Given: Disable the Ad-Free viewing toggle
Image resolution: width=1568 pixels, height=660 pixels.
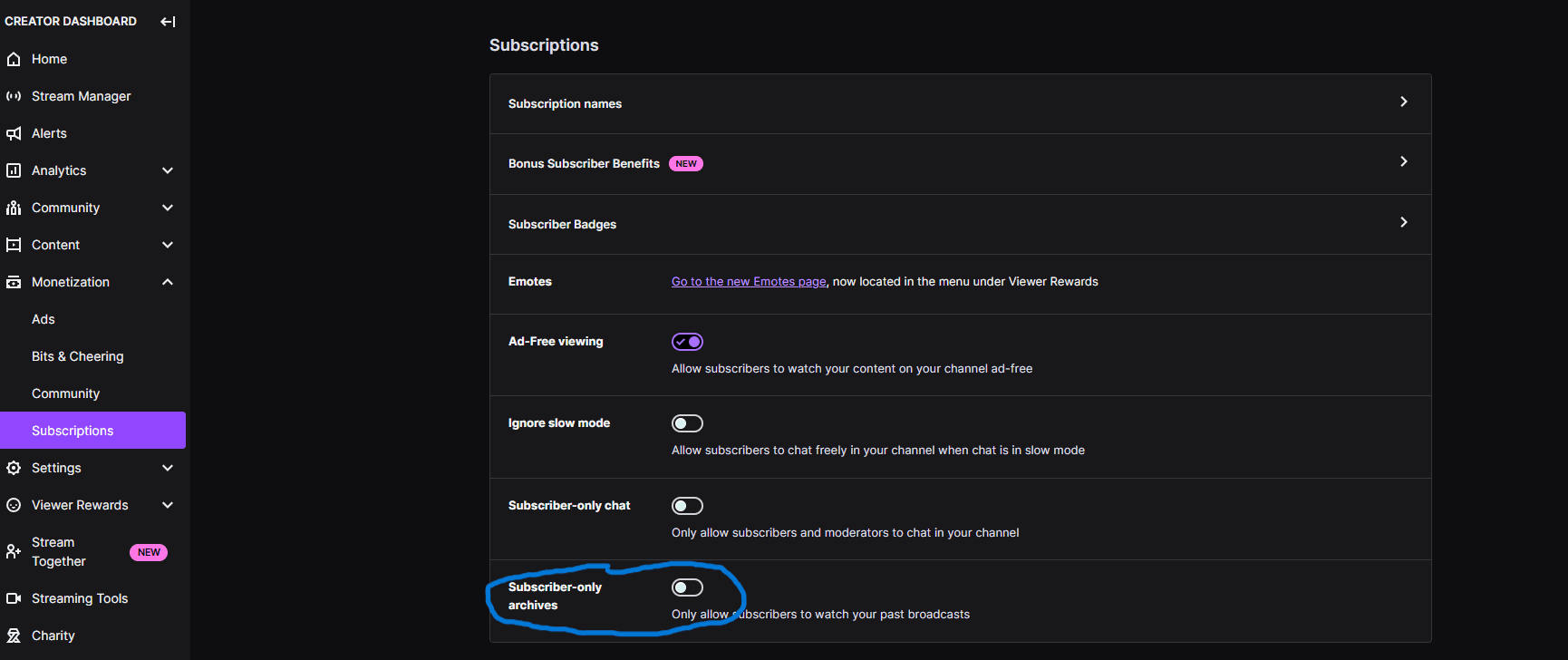Looking at the screenshot, I should pos(687,342).
